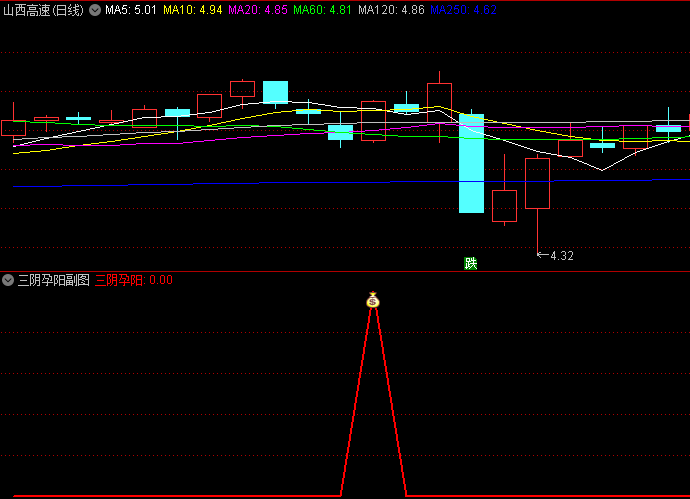Click the yellow MA10: 4.94 label
Image resolution: width=690 pixels, height=499 pixels.
point(193,10)
